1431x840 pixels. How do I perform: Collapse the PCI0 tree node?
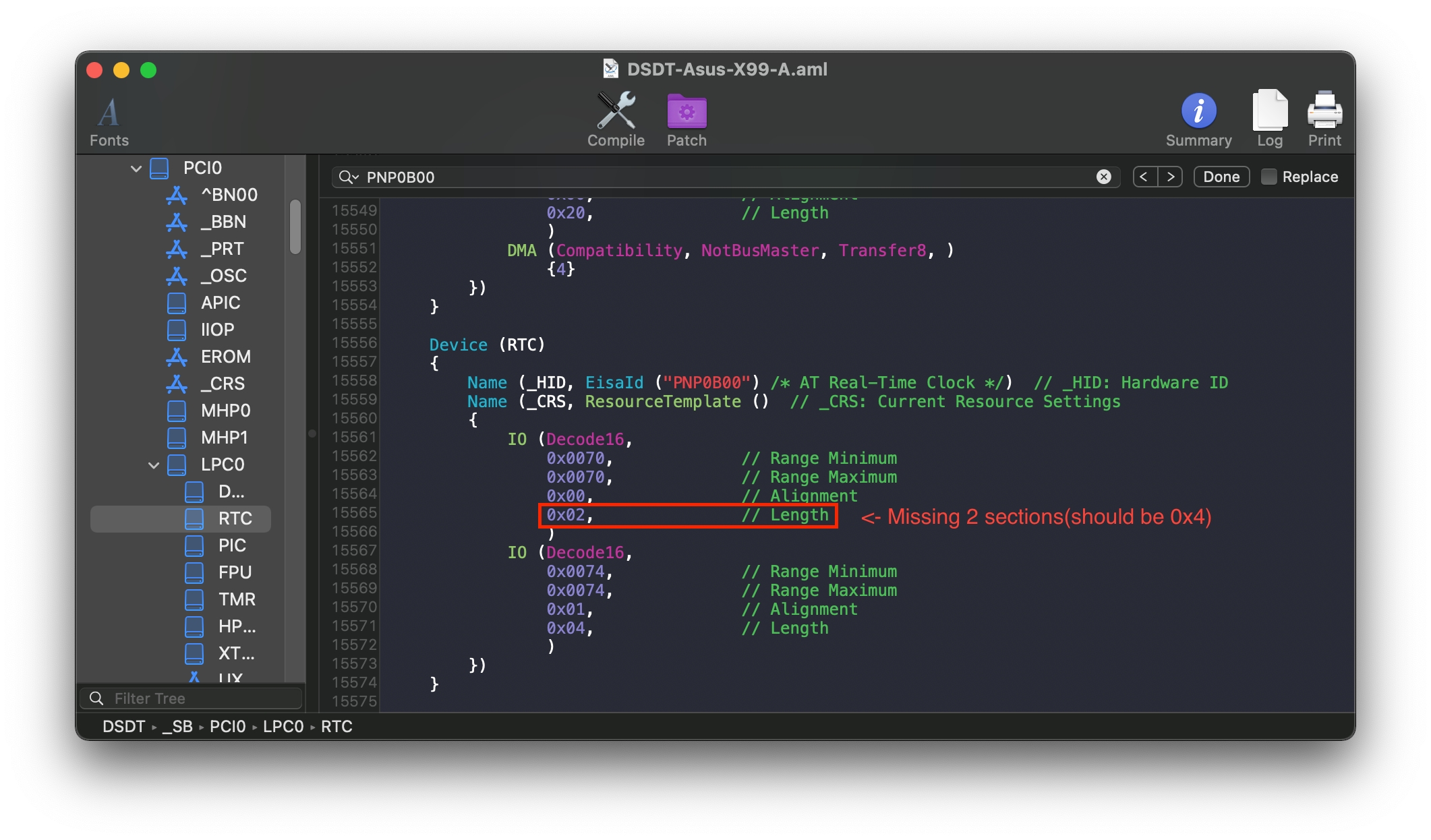coord(136,168)
